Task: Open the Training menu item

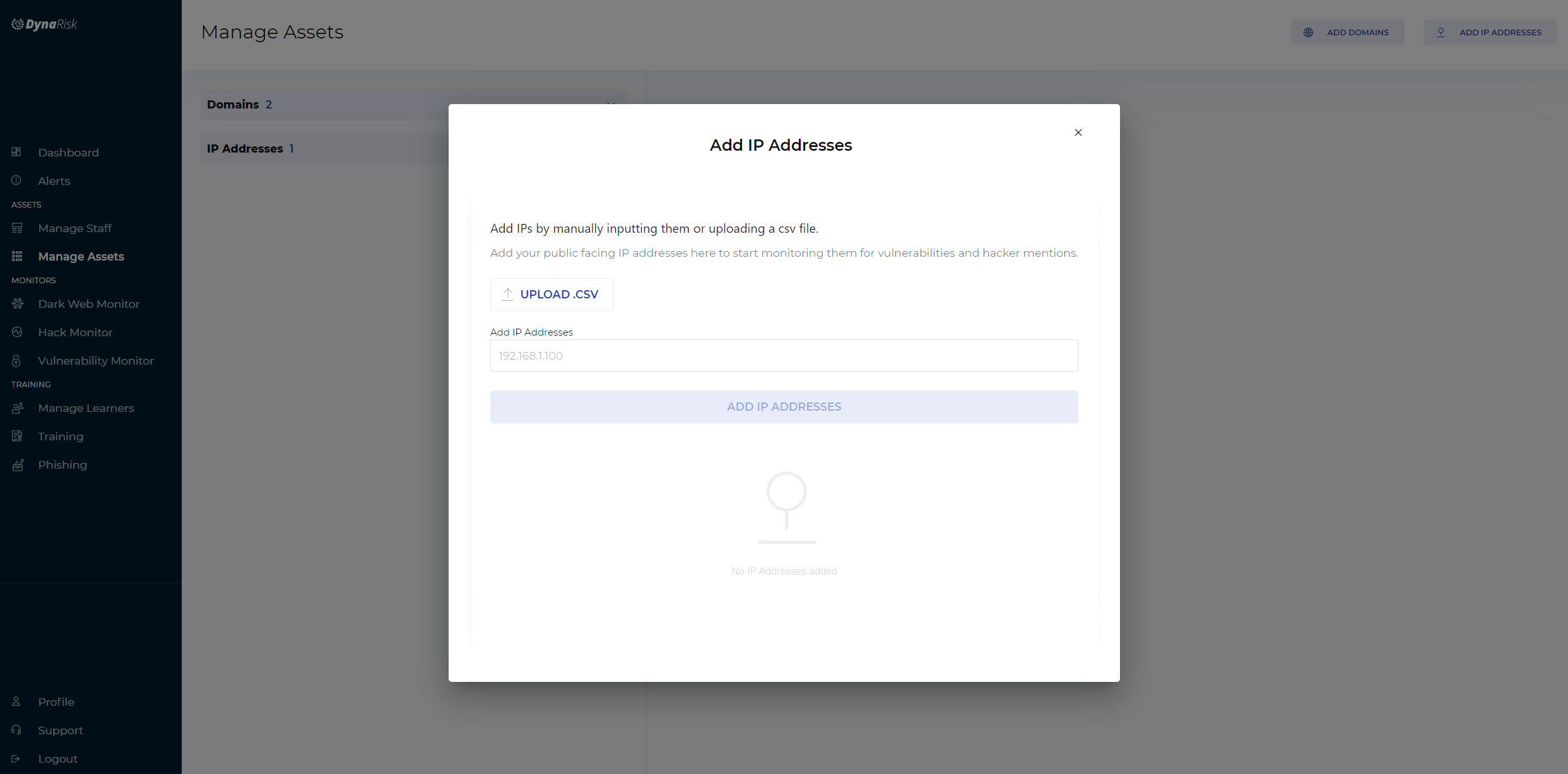Action: click(61, 437)
